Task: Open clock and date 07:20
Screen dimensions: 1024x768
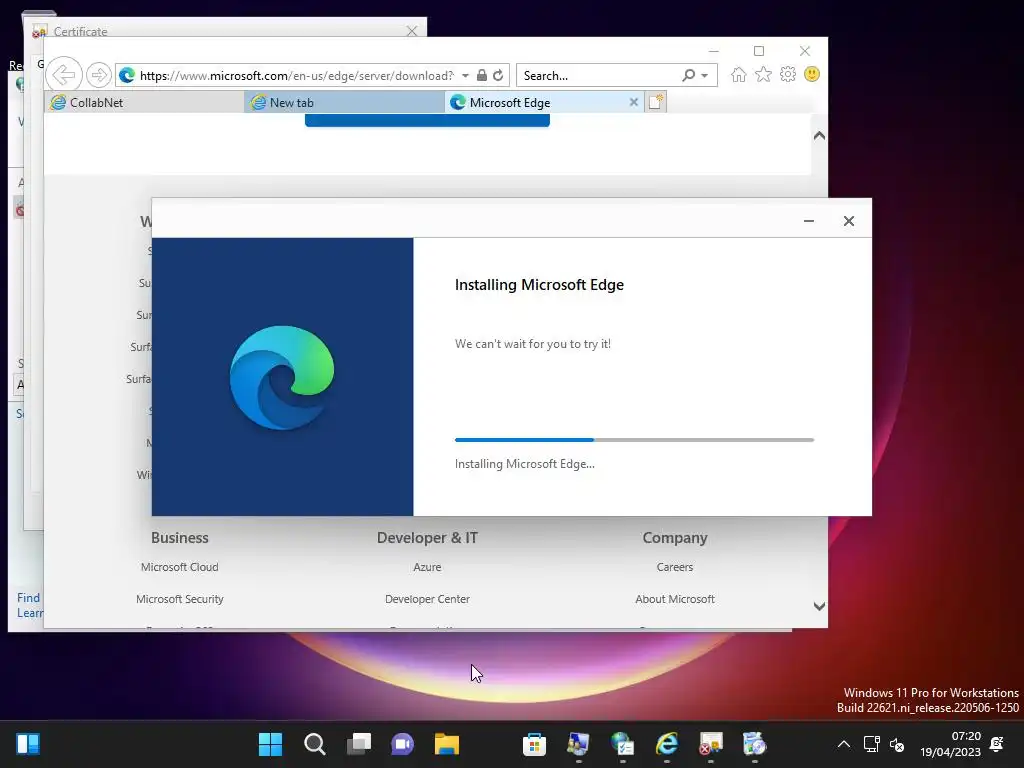Action: coord(950,744)
